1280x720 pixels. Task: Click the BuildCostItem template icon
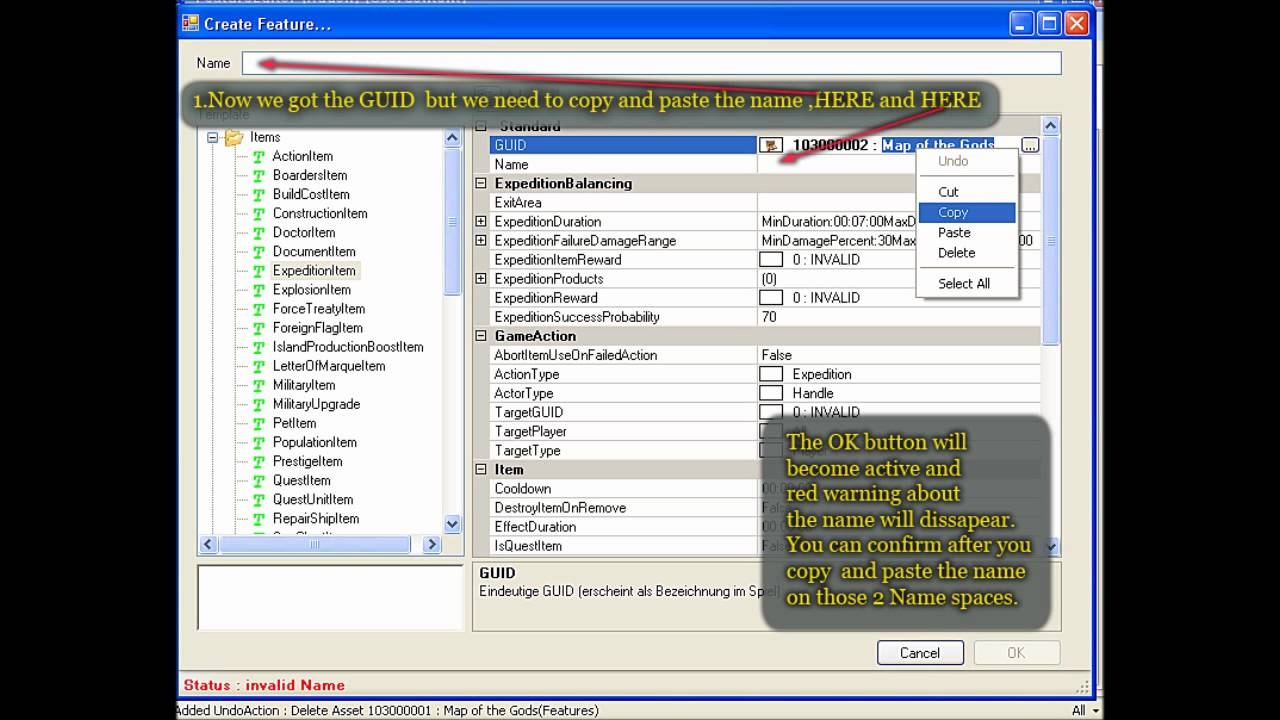[x=259, y=194]
